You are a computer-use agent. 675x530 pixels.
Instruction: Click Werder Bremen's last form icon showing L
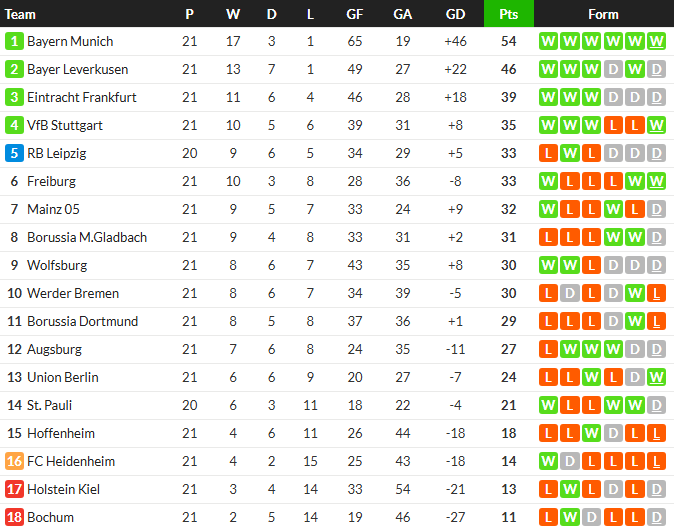click(656, 294)
